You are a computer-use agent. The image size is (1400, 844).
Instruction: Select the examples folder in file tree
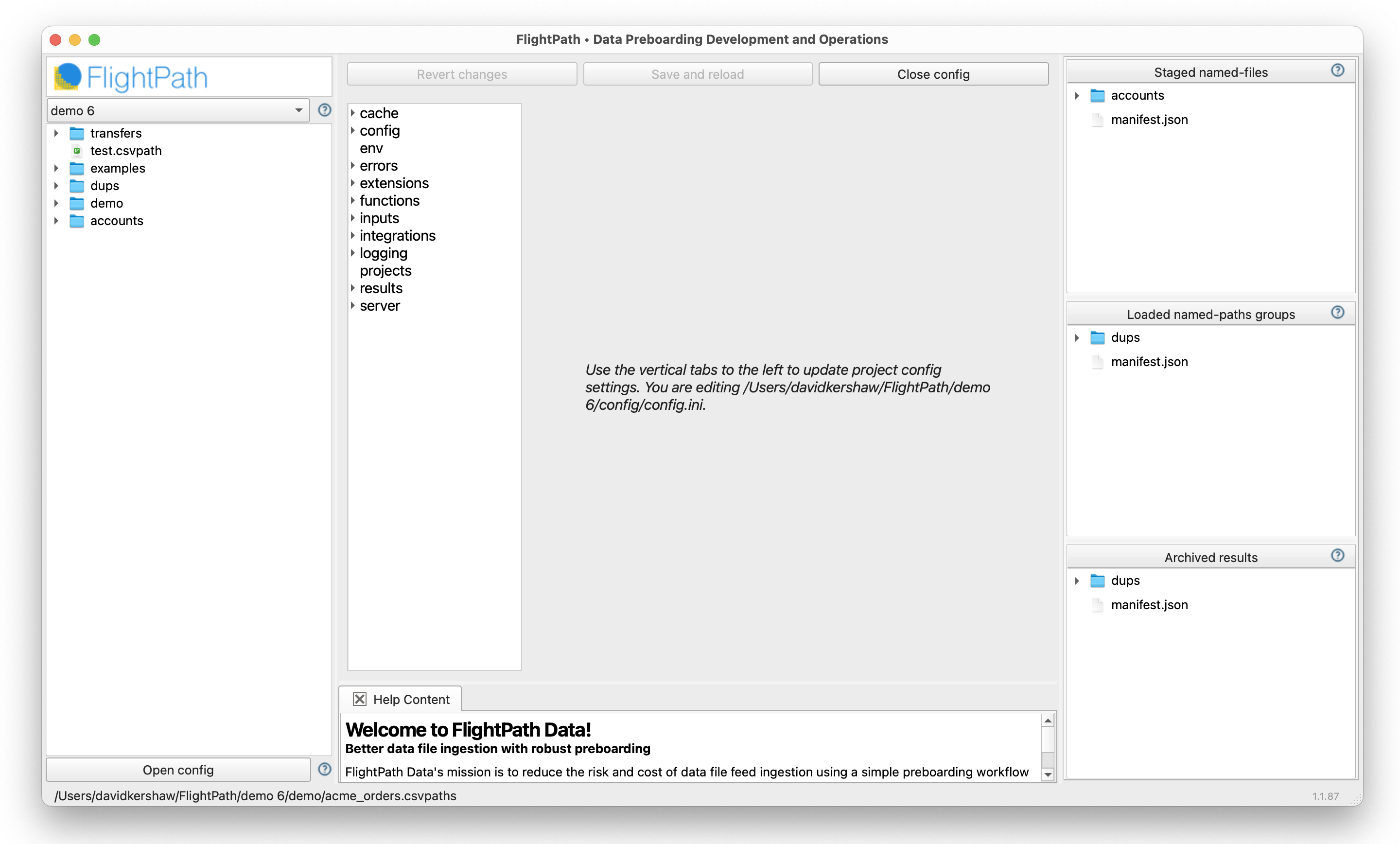coord(118,168)
